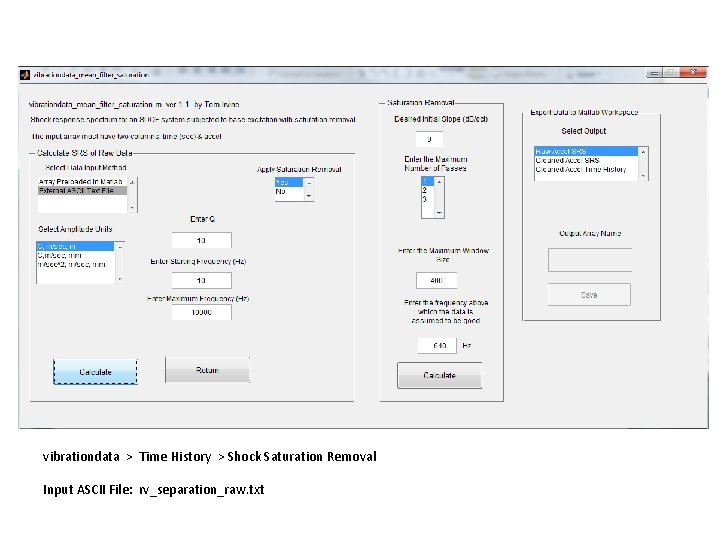Click down arrow of amplitude units list
Image resolution: width=720 pixels, height=540 pixels.
[x=120, y=279]
